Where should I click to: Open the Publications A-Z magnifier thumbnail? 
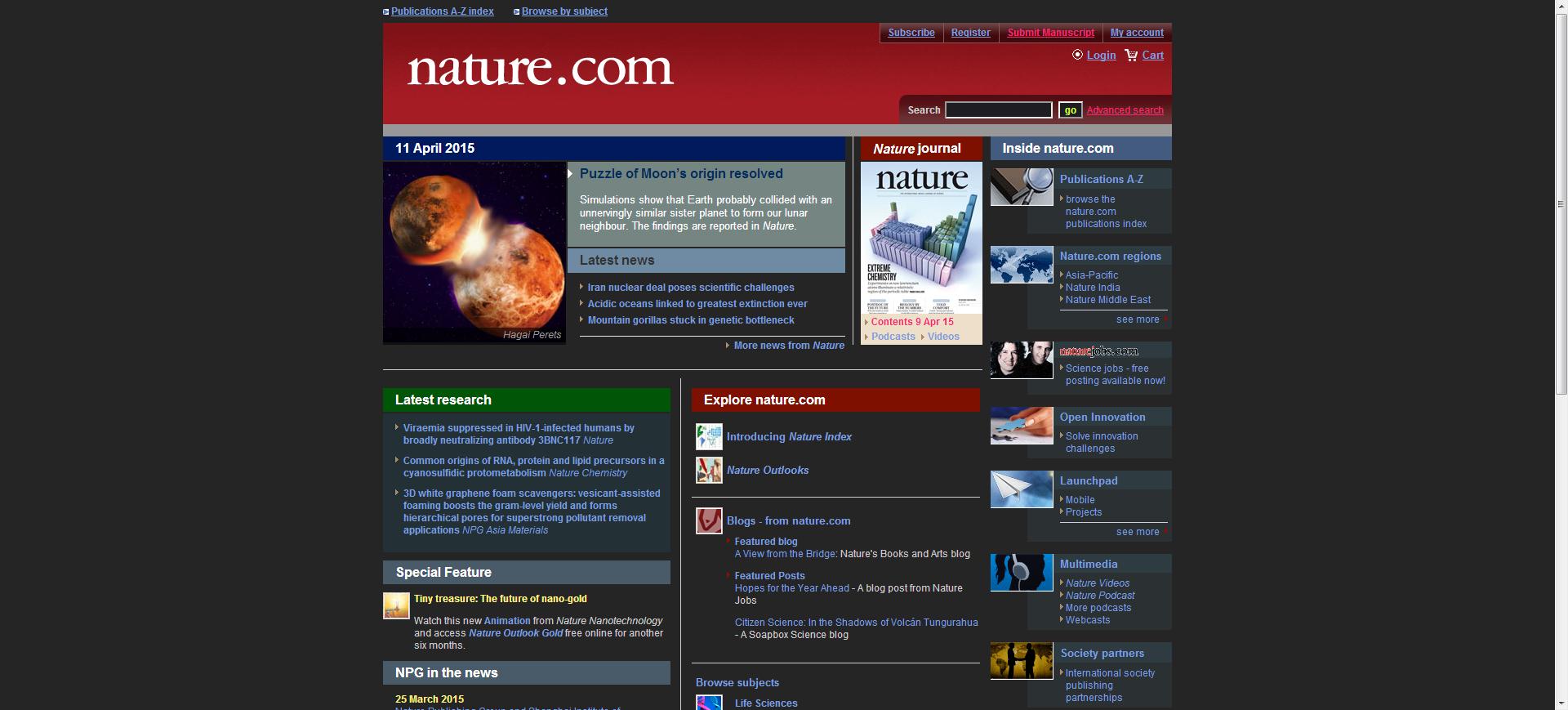(x=1022, y=187)
